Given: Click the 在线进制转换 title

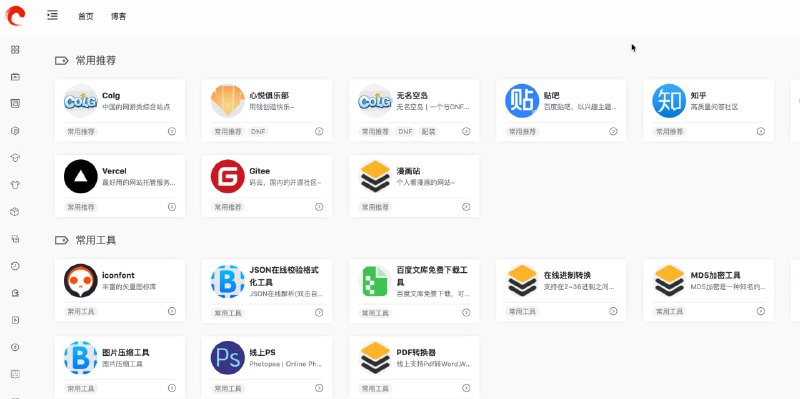Looking at the screenshot, I should pos(567,275).
